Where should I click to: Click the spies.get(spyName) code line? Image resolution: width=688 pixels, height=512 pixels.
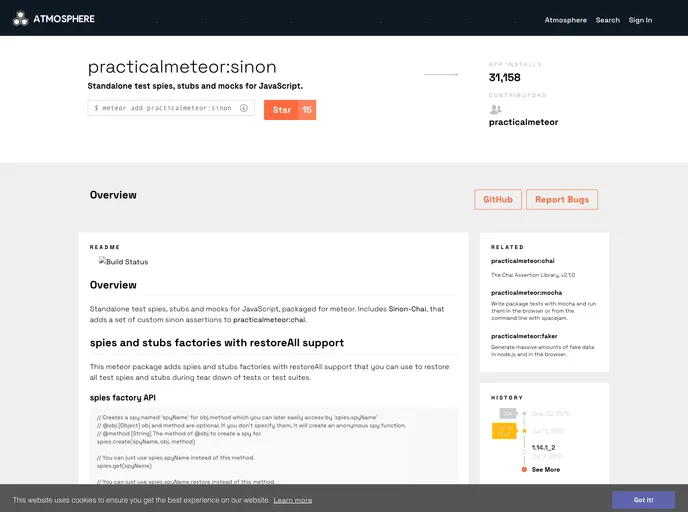pyautogui.click(x=124, y=466)
